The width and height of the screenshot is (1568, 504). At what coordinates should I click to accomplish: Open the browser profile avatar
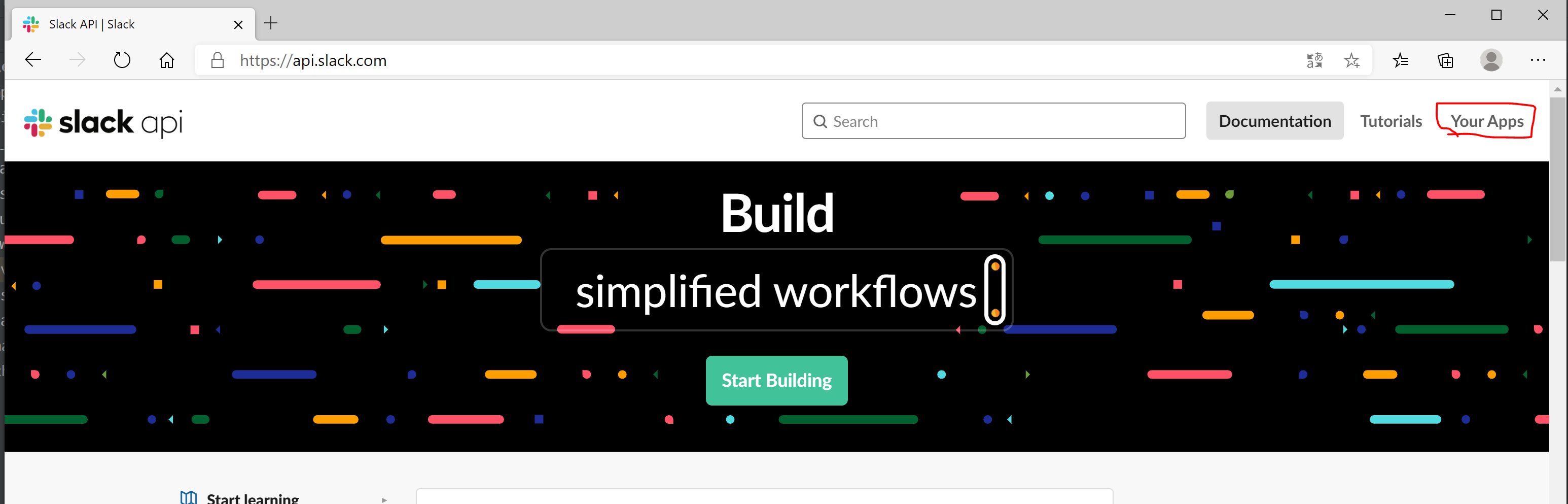click(x=1491, y=60)
